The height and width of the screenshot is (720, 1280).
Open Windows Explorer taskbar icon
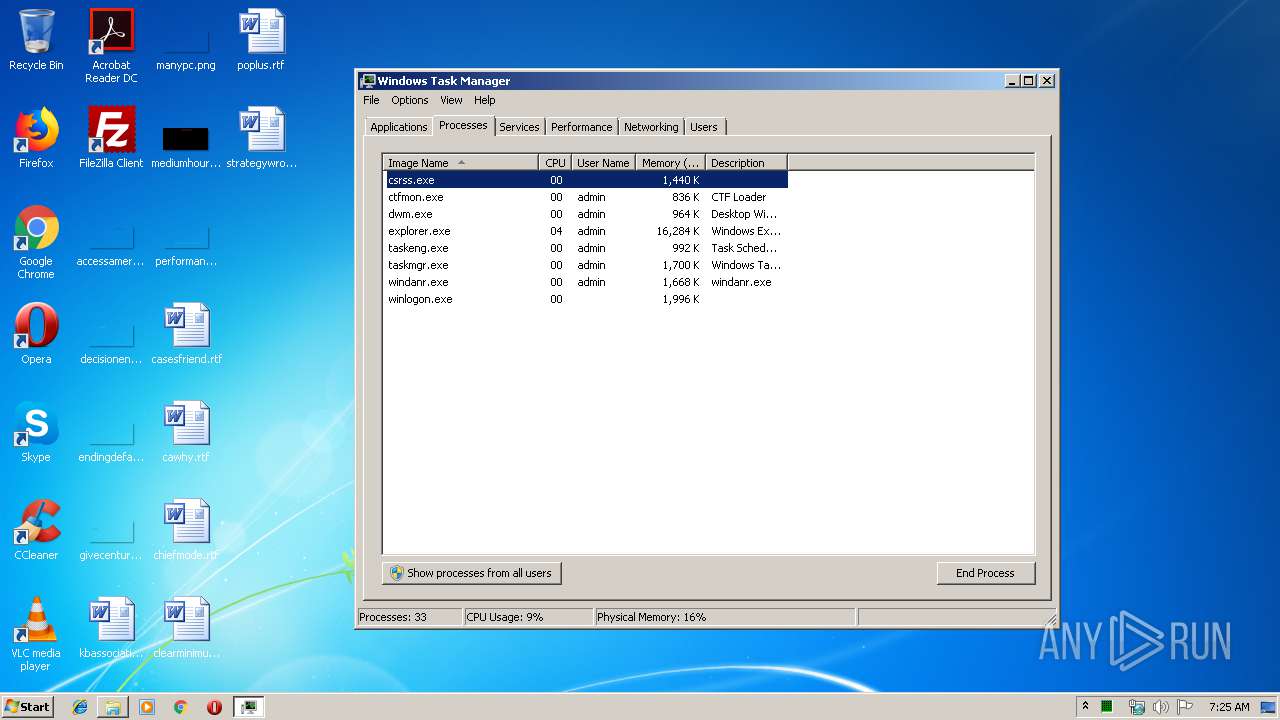(x=113, y=707)
